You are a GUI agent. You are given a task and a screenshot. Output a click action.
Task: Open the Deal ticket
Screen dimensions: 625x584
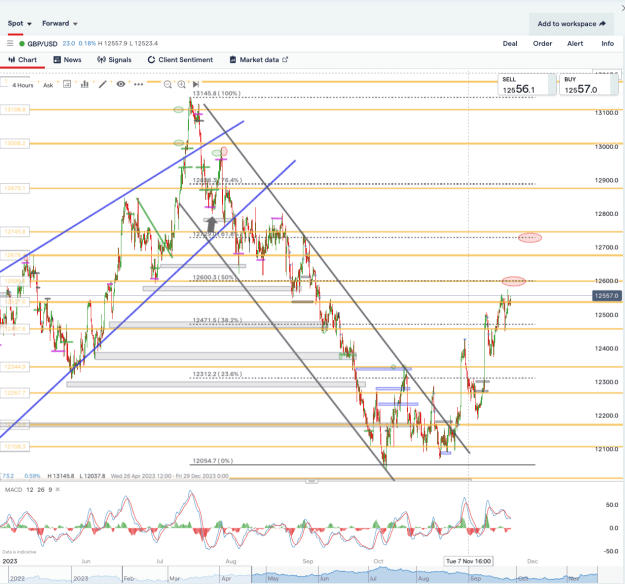coord(510,43)
